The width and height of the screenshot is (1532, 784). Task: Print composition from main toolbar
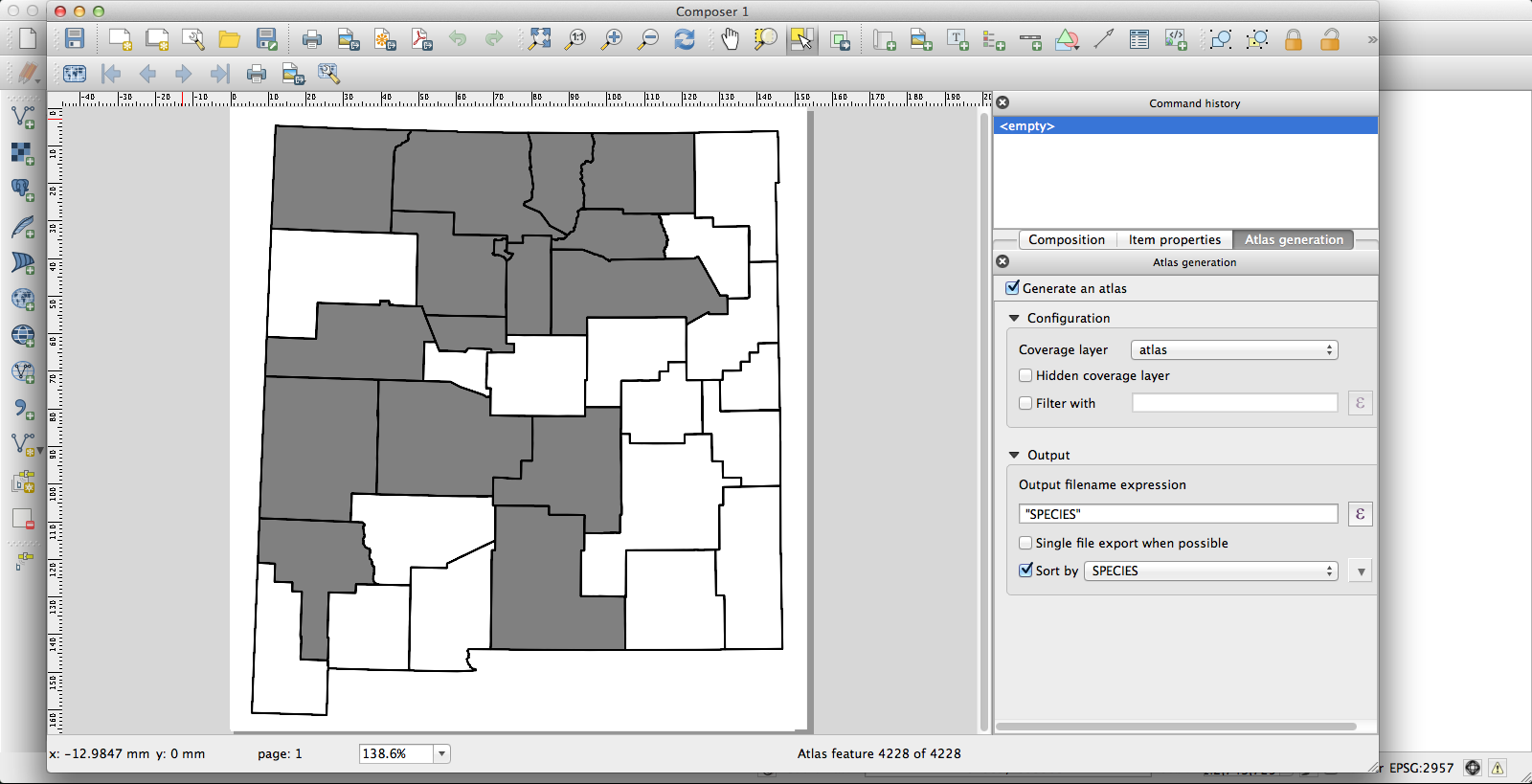(x=312, y=39)
